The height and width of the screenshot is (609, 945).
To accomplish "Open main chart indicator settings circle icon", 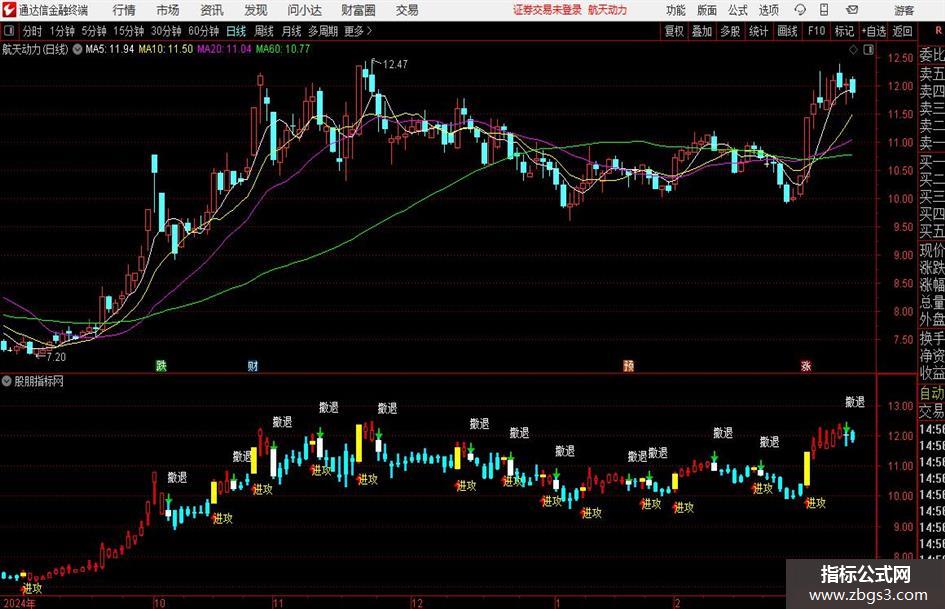I will tap(77, 49).
